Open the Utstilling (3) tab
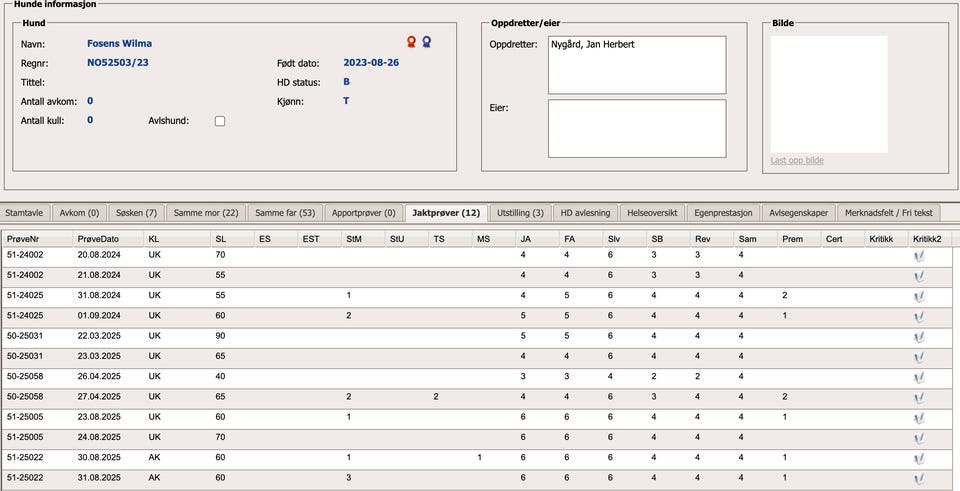960x491 pixels. click(520, 213)
